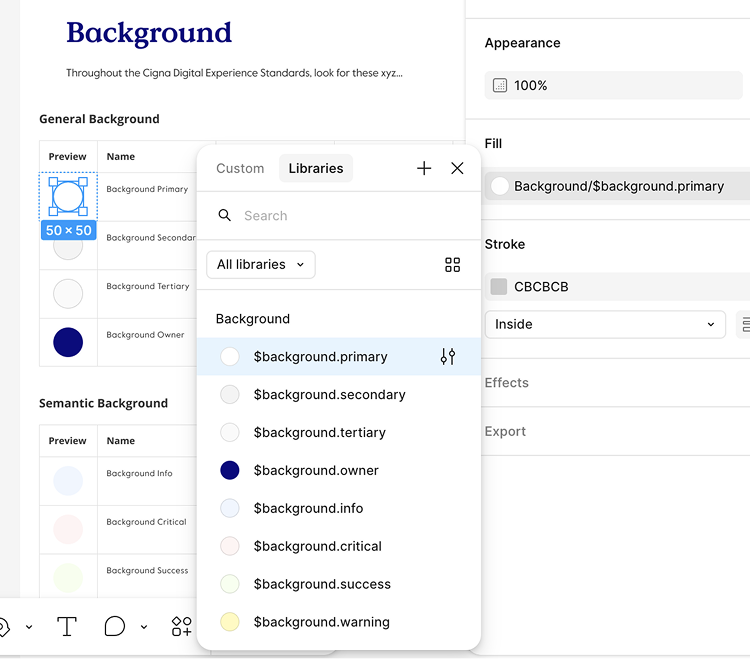Click the opacity icon beside 100%
750x659 pixels.
coord(500,86)
